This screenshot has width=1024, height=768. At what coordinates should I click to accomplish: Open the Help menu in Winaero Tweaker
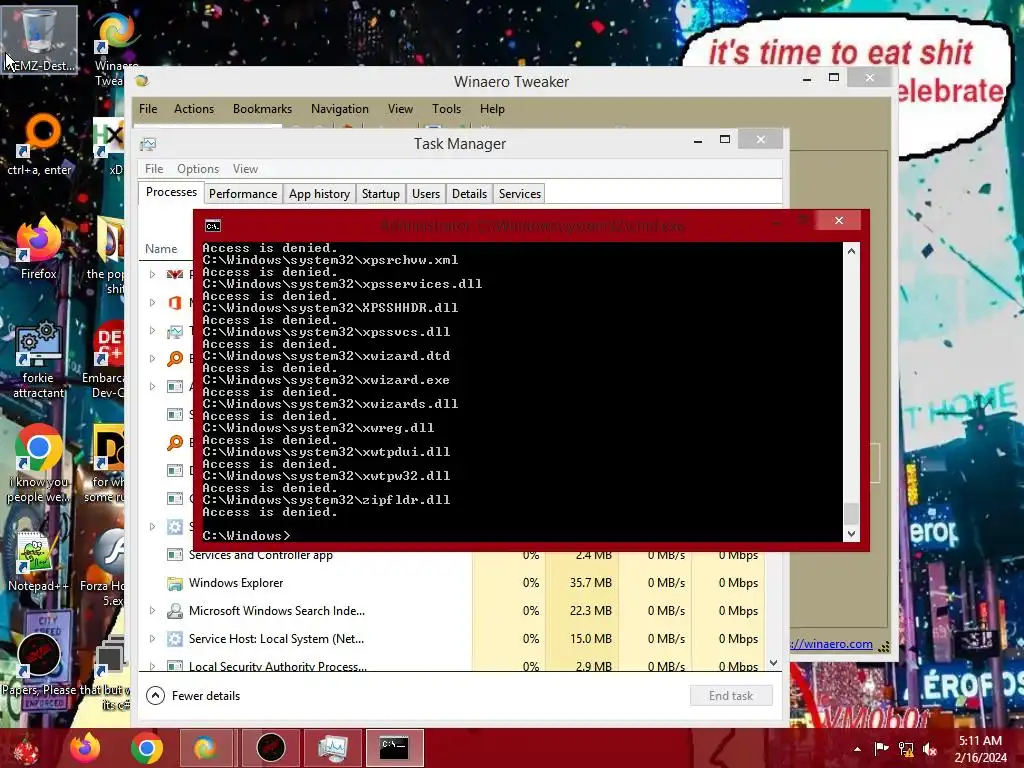pyautogui.click(x=492, y=109)
